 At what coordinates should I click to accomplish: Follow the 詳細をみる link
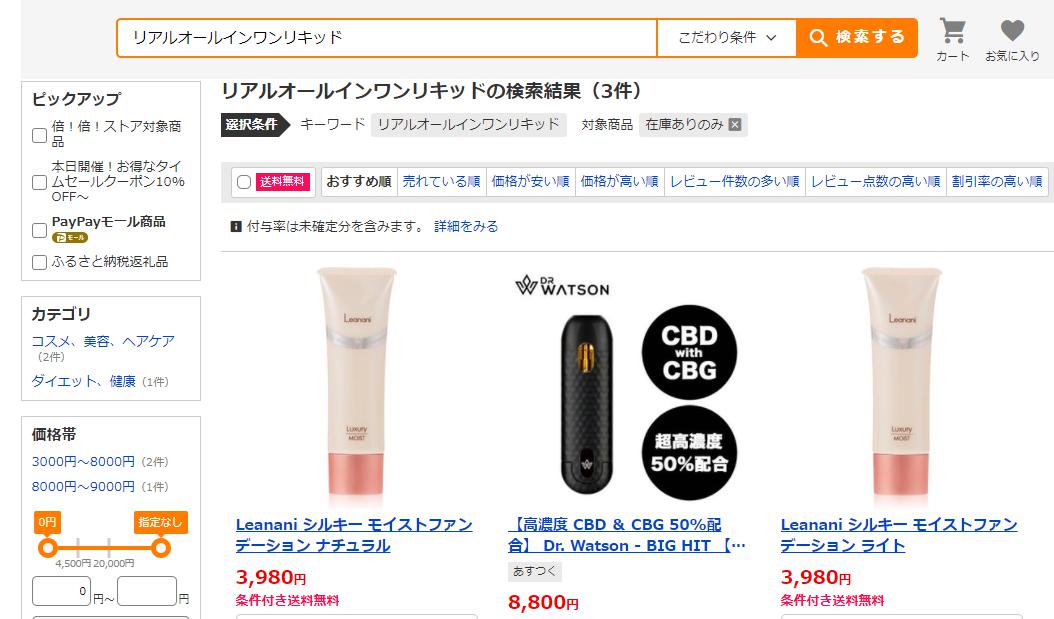tap(466, 226)
